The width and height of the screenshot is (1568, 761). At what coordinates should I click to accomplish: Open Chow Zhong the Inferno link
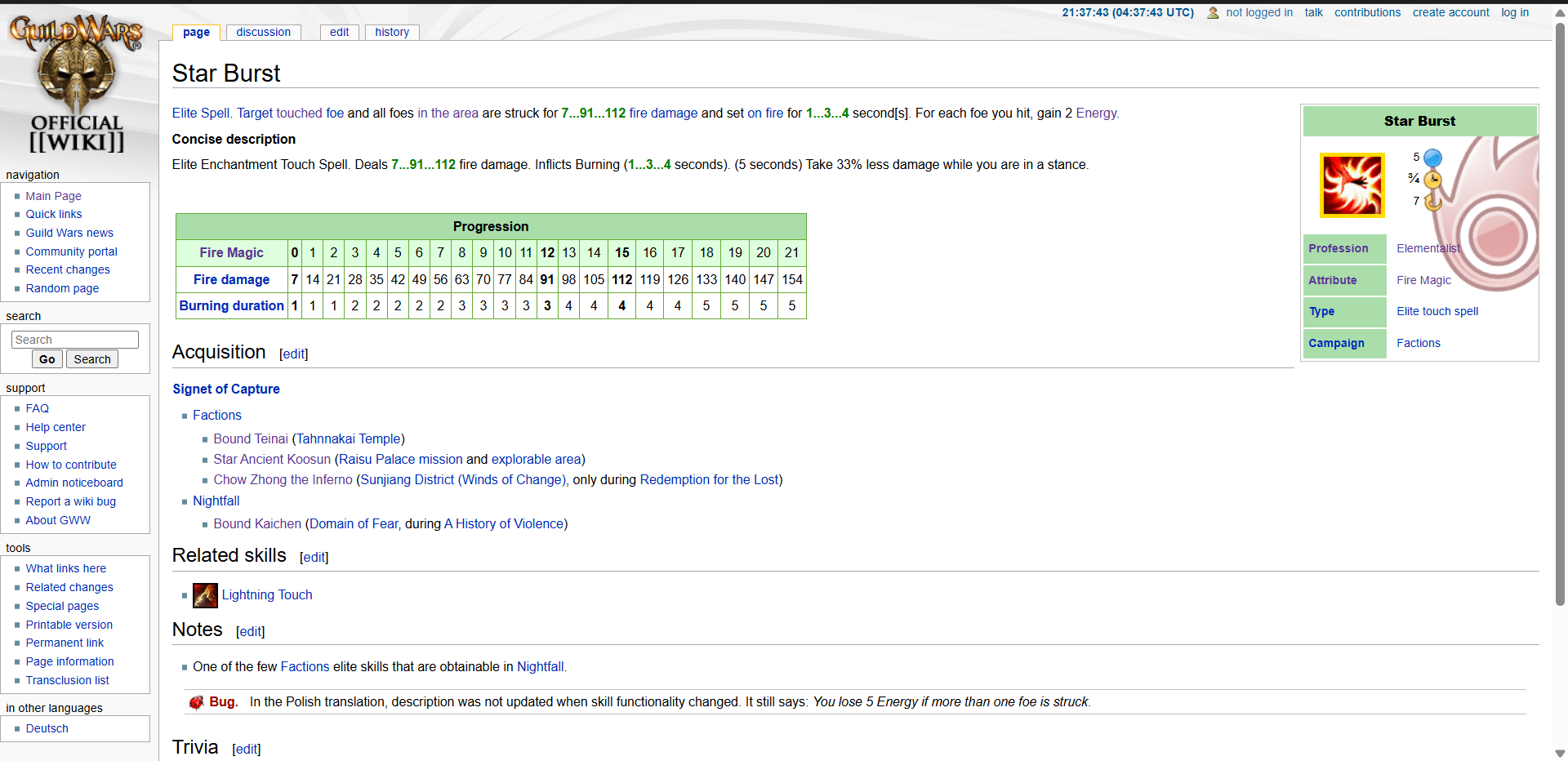pyautogui.click(x=283, y=480)
